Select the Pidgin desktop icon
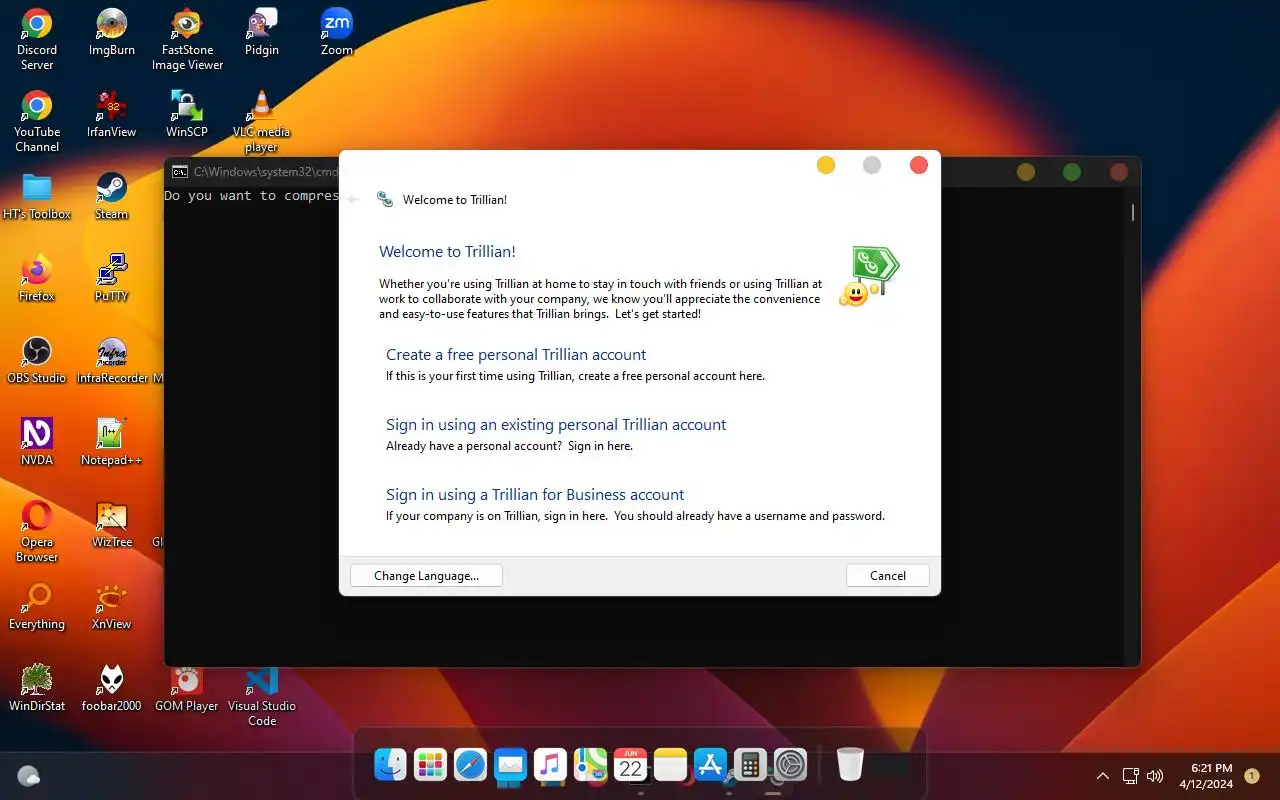 (262, 33)
